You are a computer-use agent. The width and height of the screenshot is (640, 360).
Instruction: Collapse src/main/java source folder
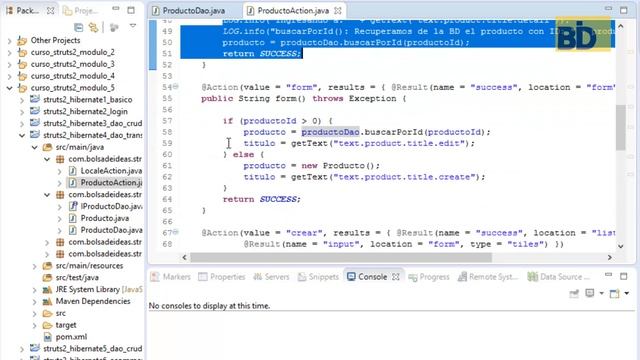click(35, 147)
